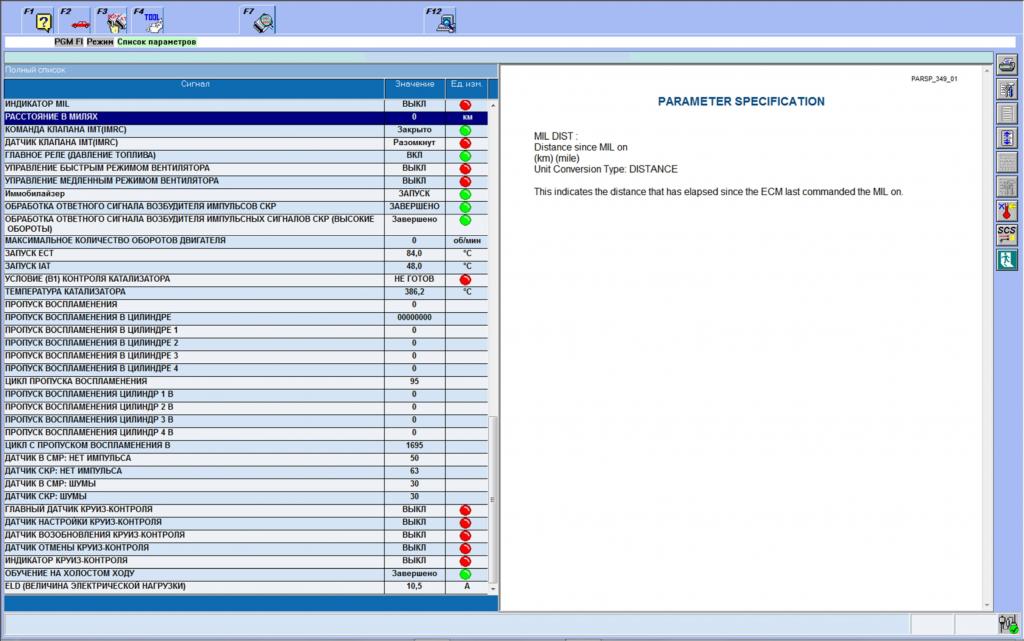The width and height of the screenshot is (1024, 641).
Task: Select the ТЕМПЕРАТУРА КАТАЛИЗАТОРА row
Action: pos(195,292)
